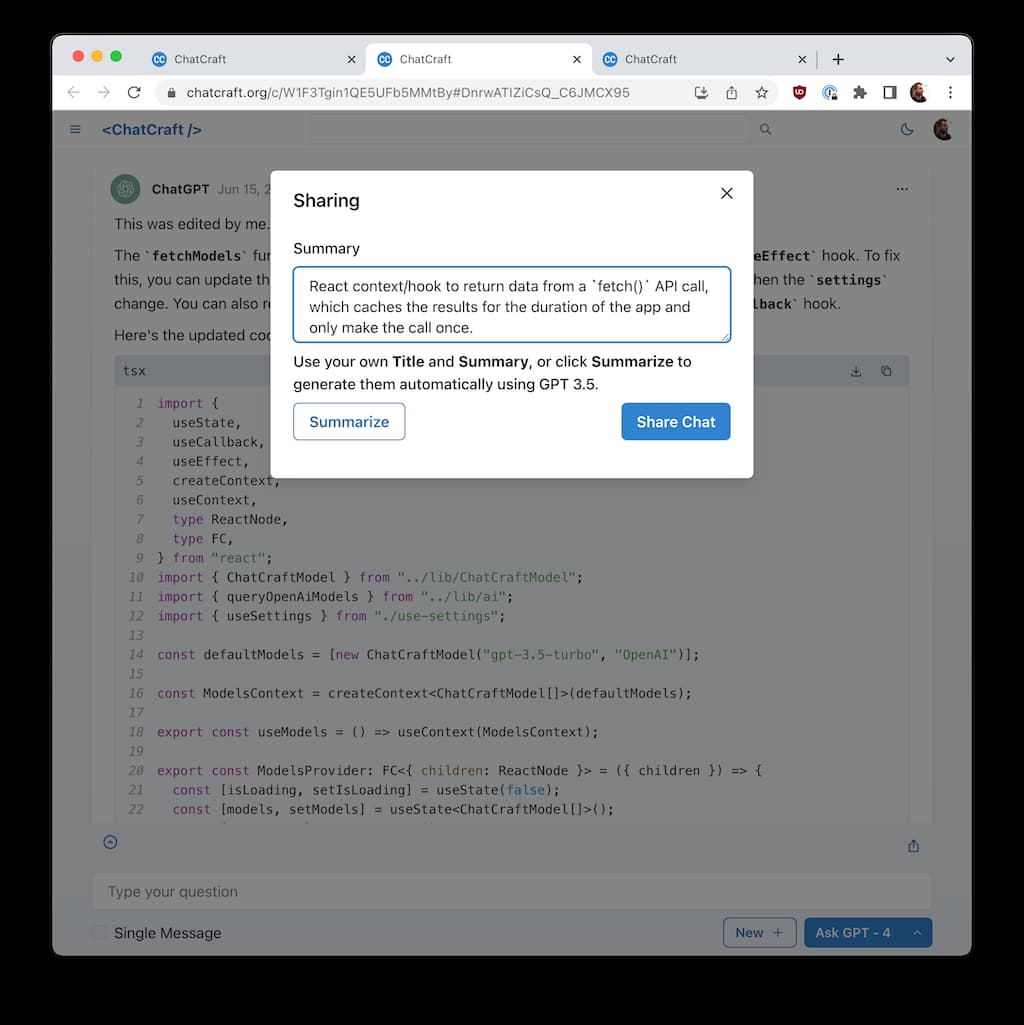Open the Chrome tab search dropdown
The height and width of the screenshot is (1025, 1024).
coord(950,59)
